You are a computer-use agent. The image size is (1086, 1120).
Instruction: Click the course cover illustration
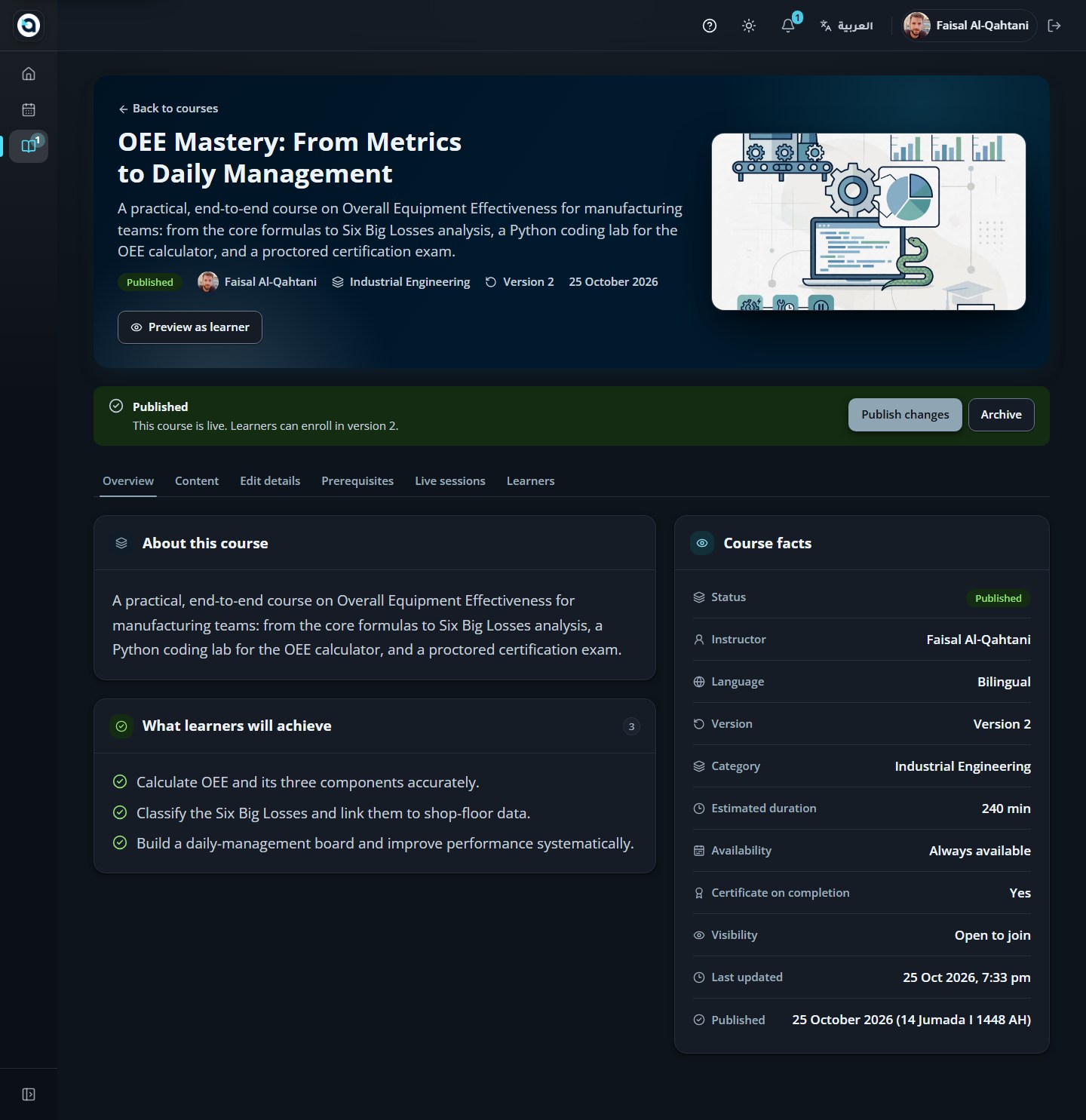pos(869,222)
